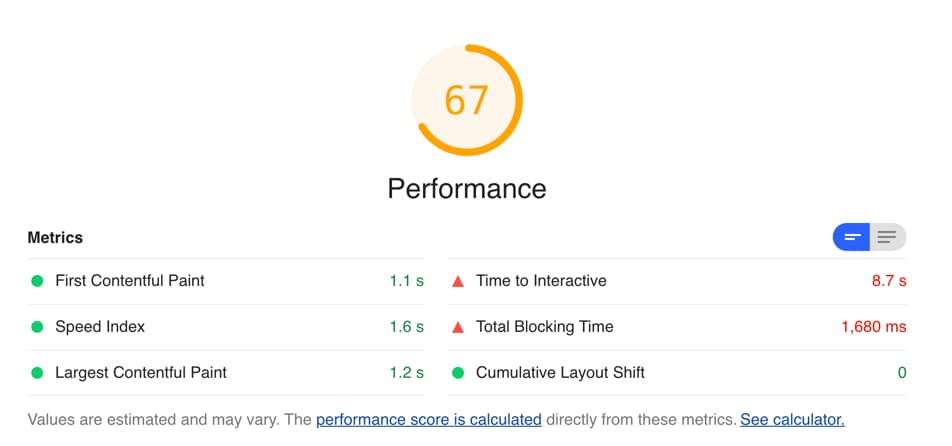
Task: Expand the Total Blocking Time metric row
Action: click(677, 327)
